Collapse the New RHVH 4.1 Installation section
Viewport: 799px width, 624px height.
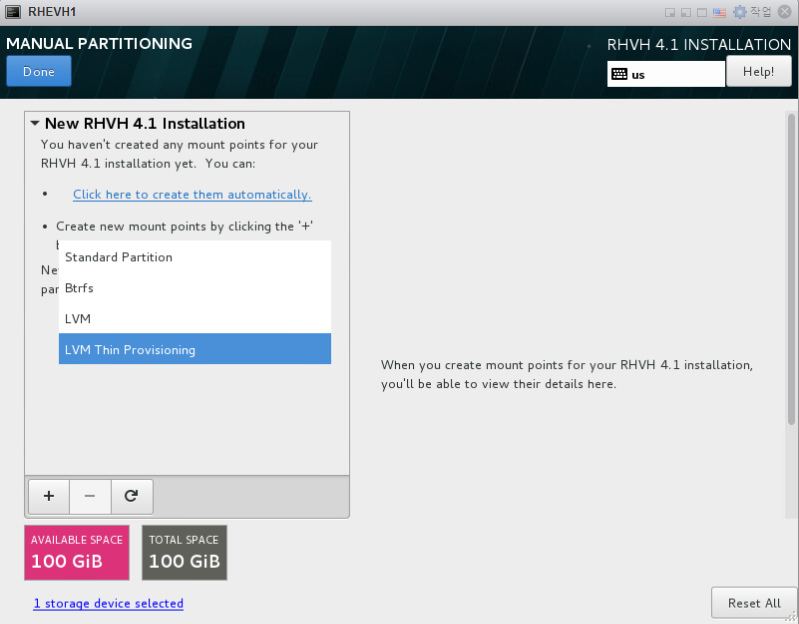(x=35, y=124)
